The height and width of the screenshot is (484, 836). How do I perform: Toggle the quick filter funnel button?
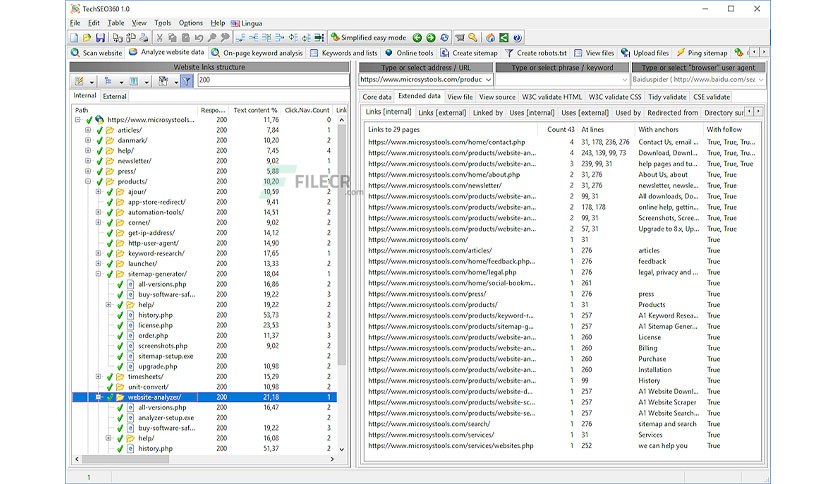pyautogui.click(x=187, y=81)
